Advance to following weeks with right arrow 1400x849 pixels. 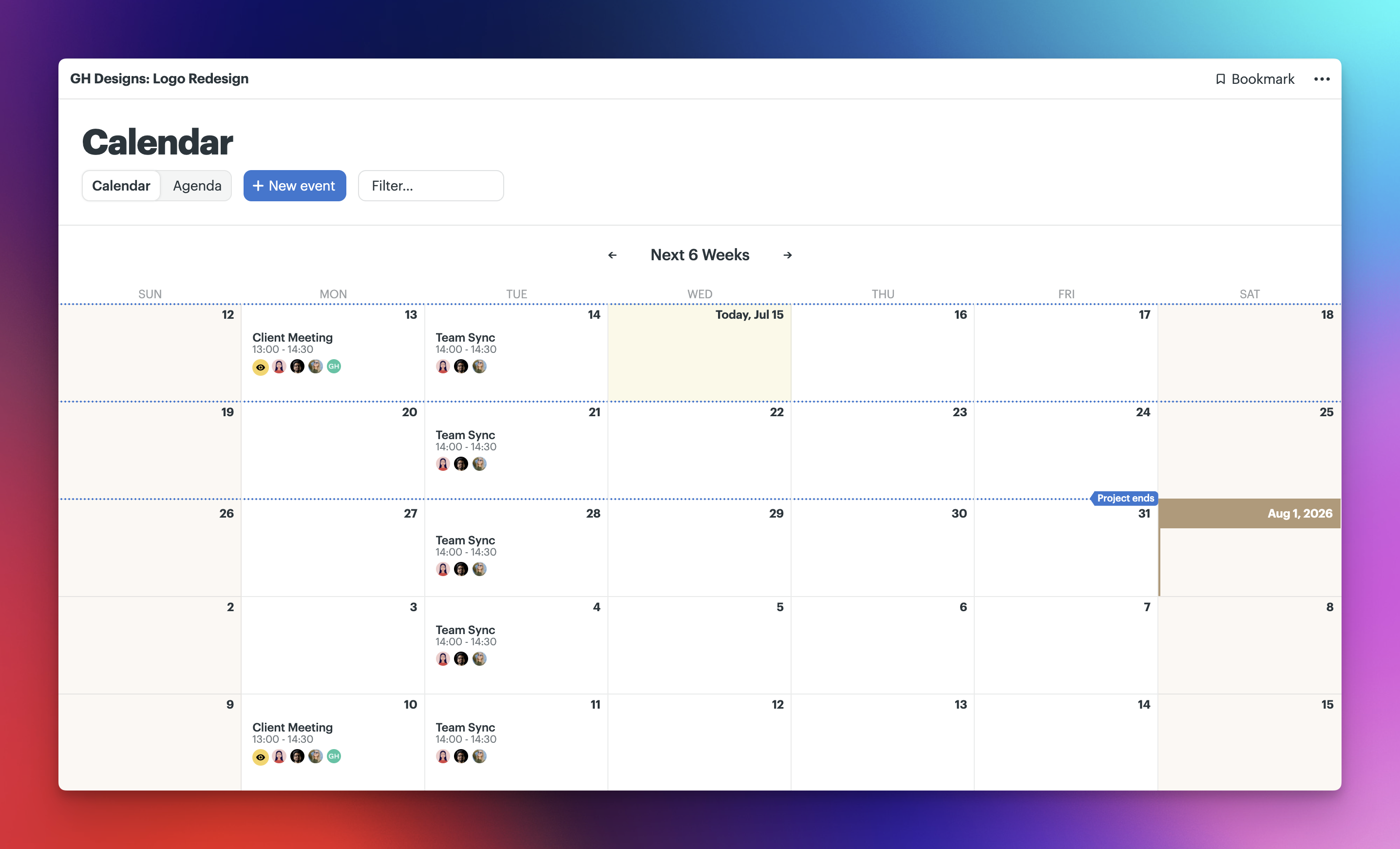pos(788,255)
